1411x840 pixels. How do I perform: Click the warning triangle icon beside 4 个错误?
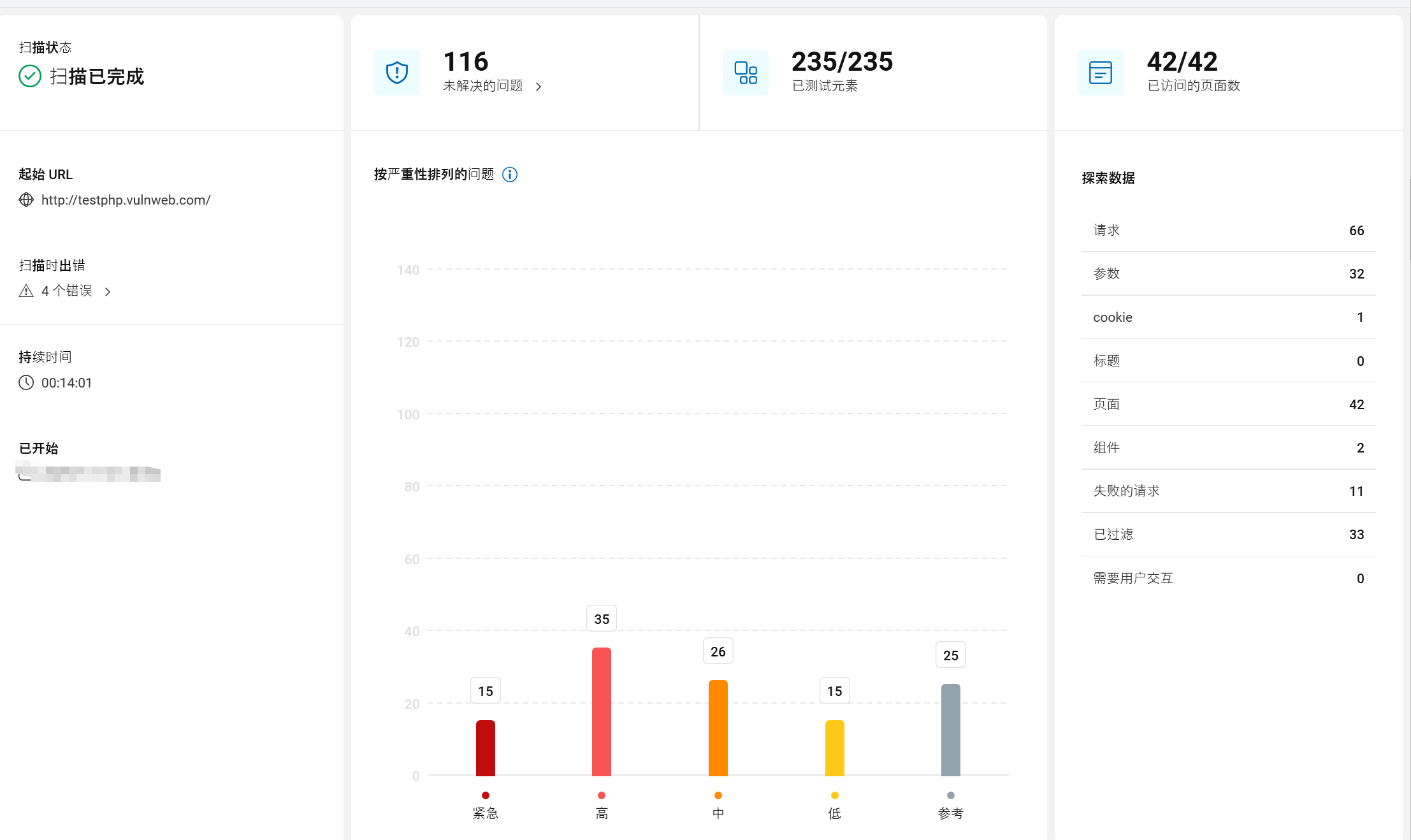coord(26,291)
